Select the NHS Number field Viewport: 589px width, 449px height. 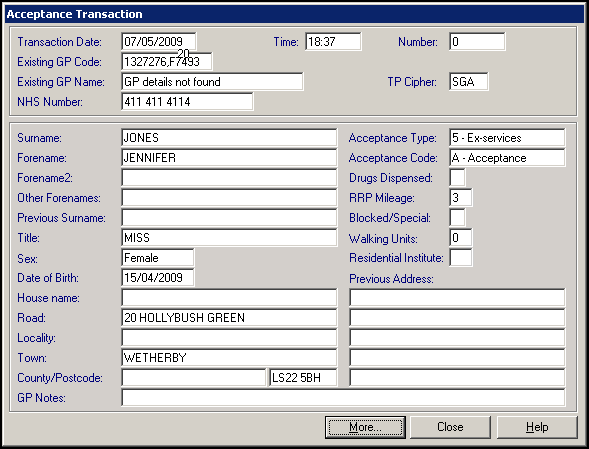[x=187, y=101]
